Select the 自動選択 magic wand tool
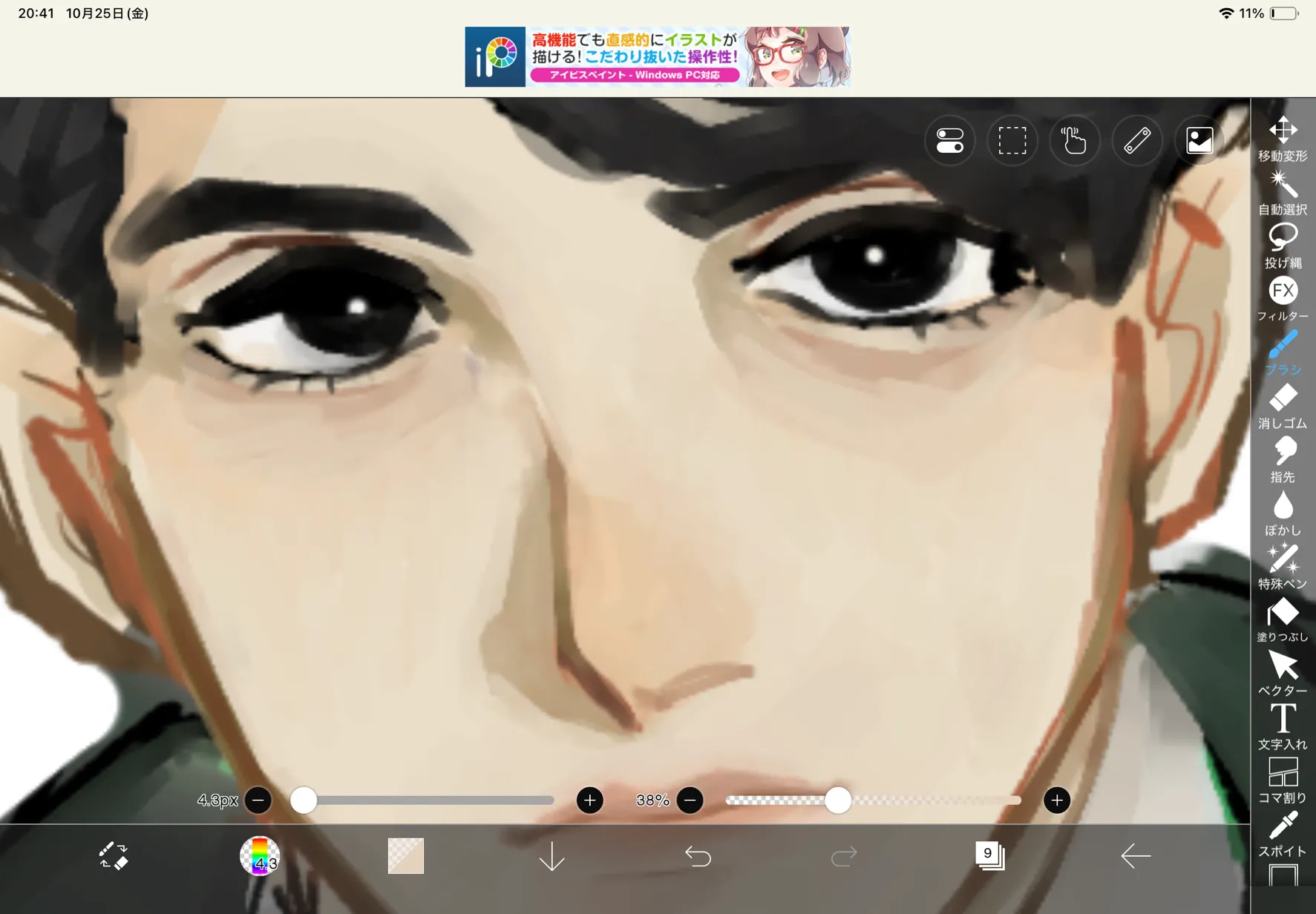Viewport: 1316px width, 914px height. 1283,192
